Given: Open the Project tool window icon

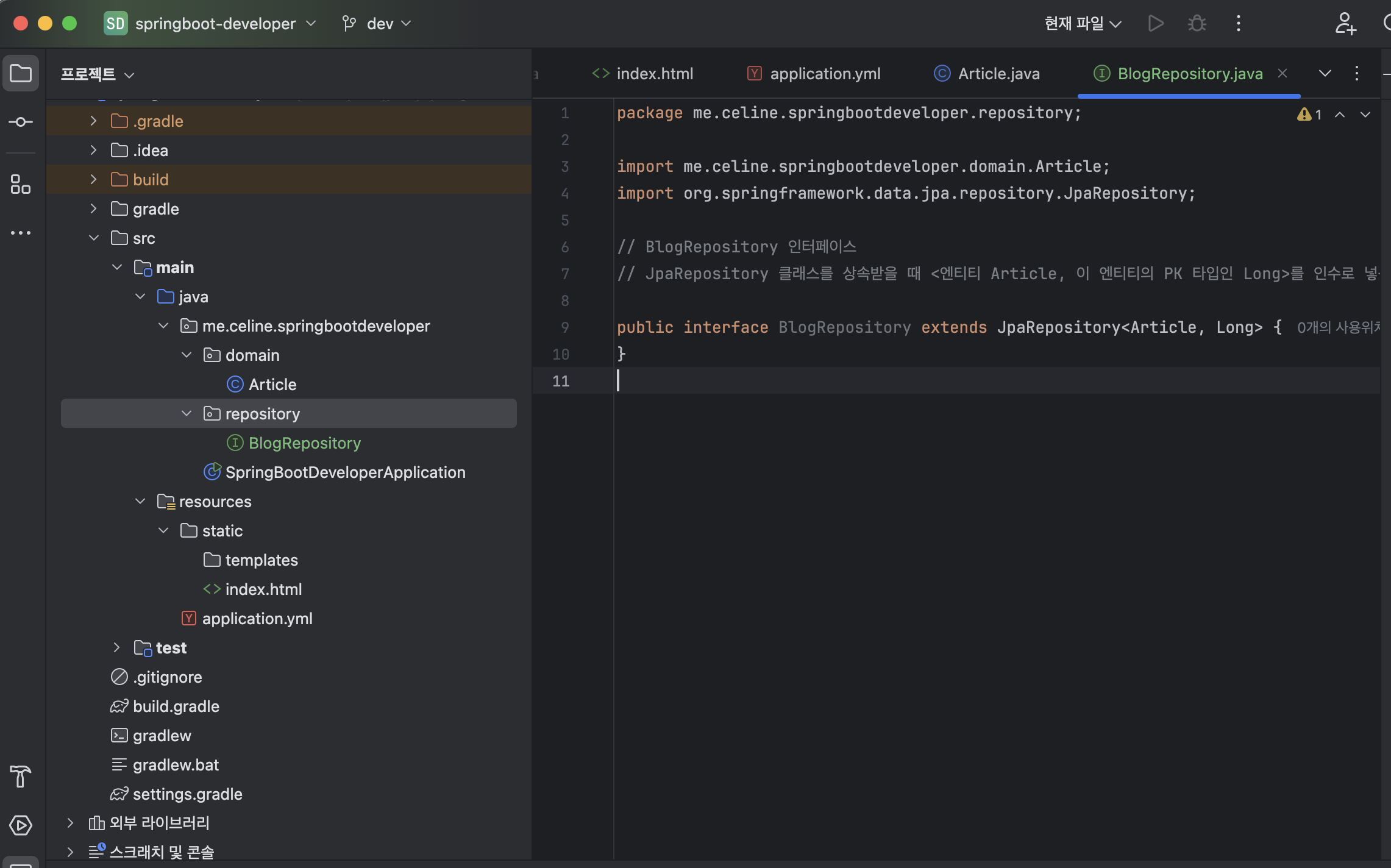Looking at the screenshot, I should 21,74.
